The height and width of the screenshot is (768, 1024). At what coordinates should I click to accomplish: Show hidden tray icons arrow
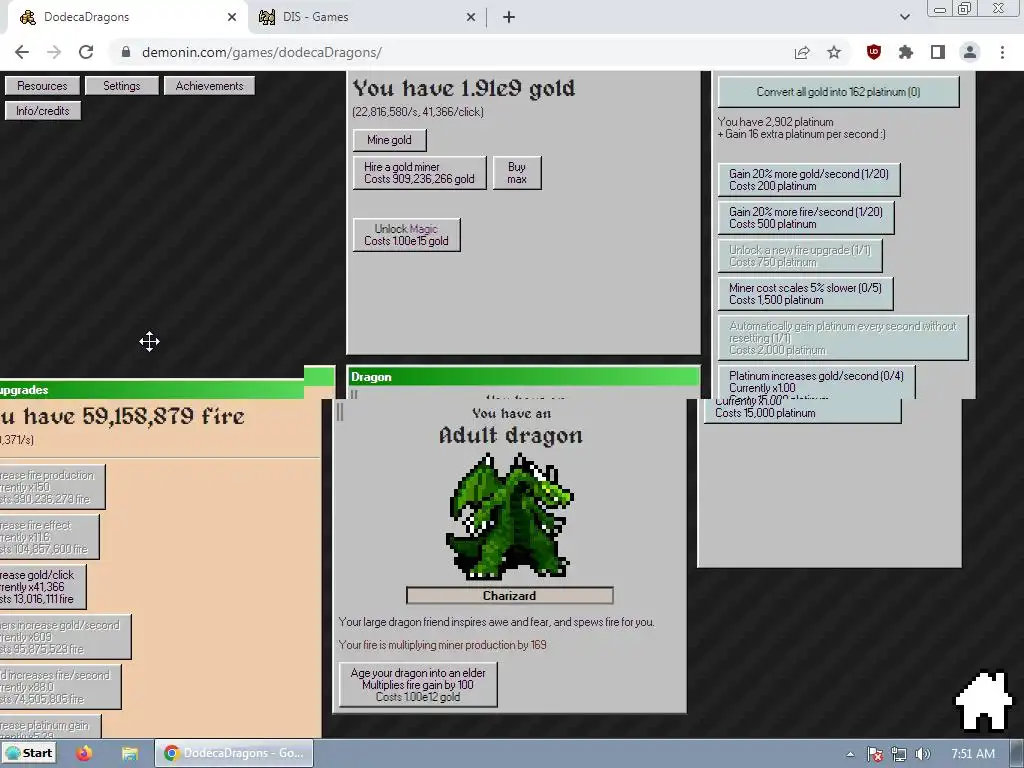tap(850, 754)
